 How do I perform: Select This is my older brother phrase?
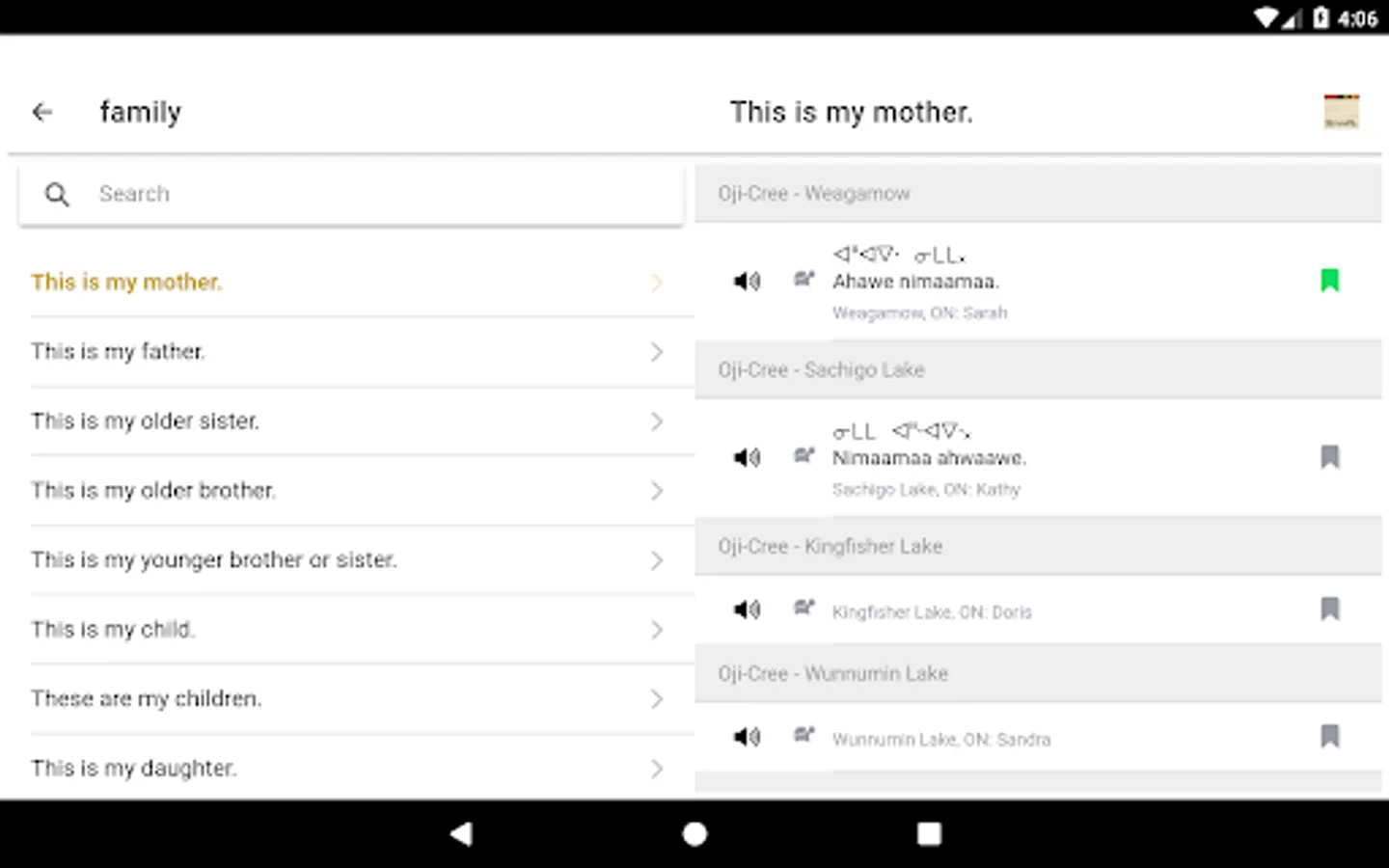[x=154, y=491]
